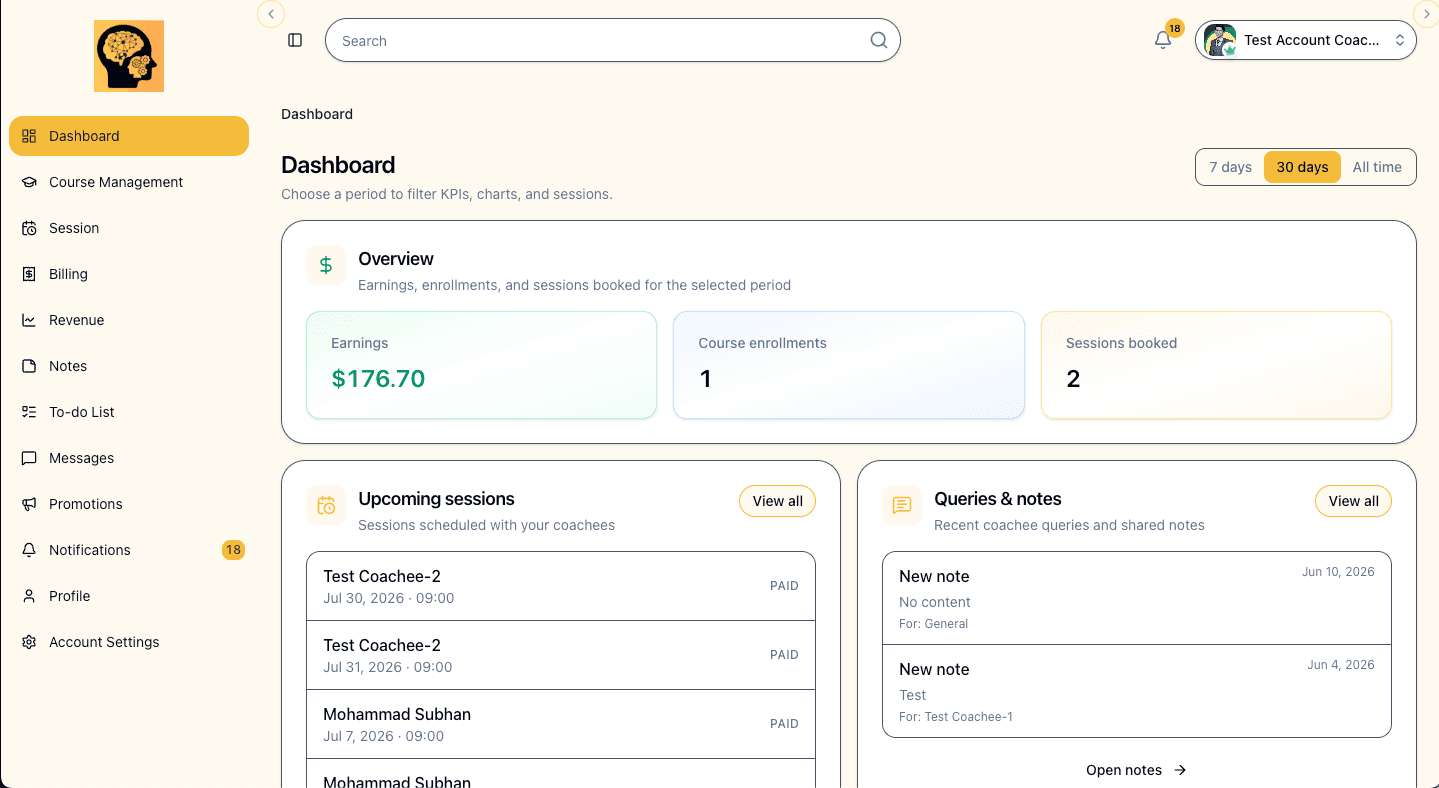This screenshot has width=1439, height=788.
Task: Click the arrow beside Open notes
Action: 1180,770
